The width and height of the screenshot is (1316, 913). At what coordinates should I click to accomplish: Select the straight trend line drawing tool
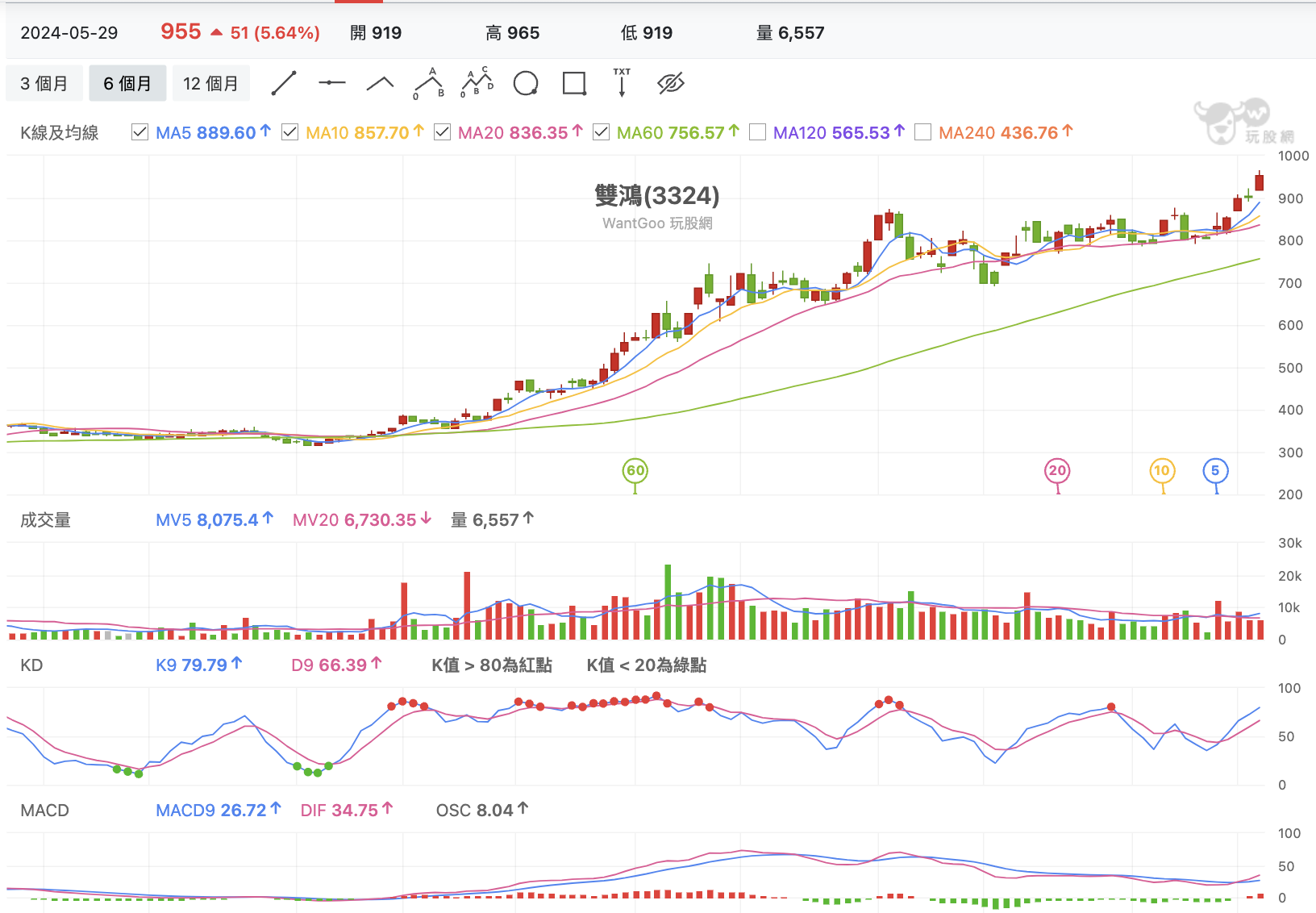(x=284, y=83)
